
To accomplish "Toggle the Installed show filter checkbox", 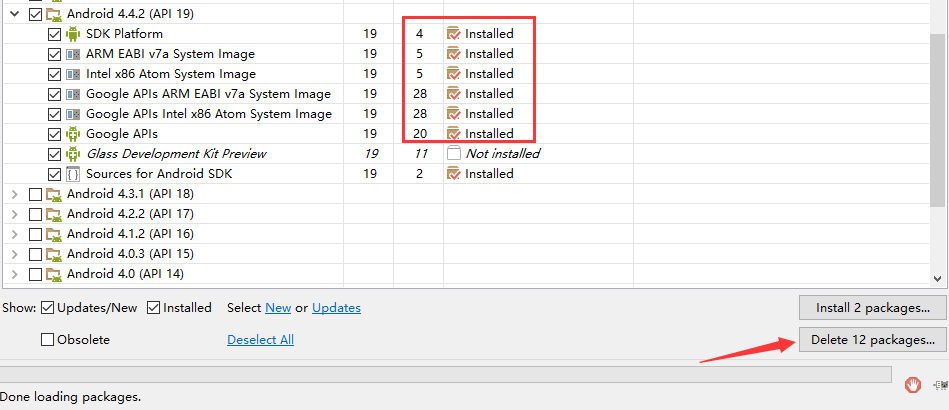I will (x=154, y=308).
